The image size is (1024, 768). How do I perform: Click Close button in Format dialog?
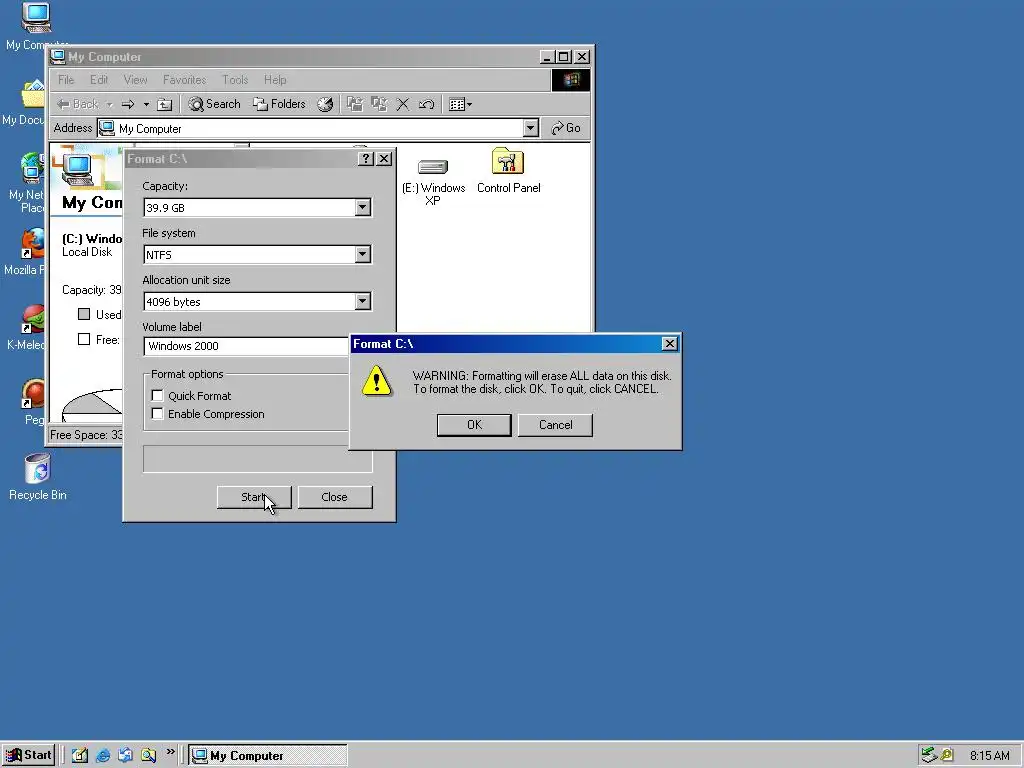tap(335, 497)
